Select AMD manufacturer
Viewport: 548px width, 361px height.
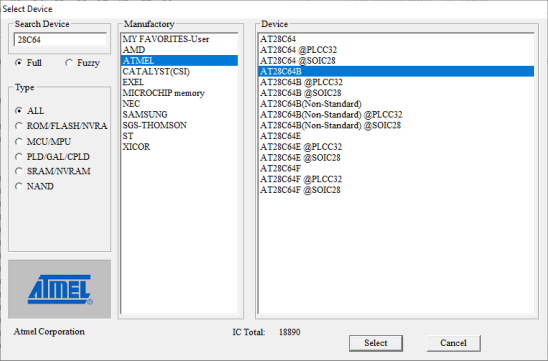tap(180, 50)
